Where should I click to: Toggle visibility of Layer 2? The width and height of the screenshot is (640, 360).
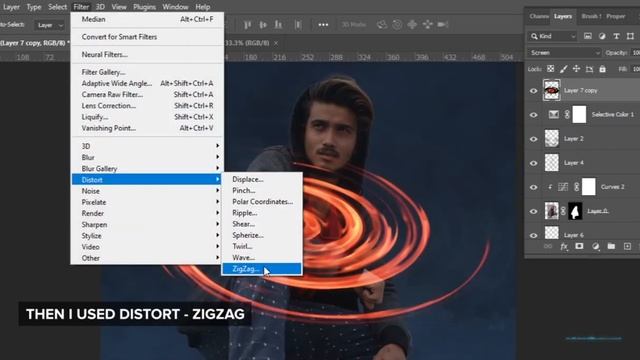(533, 139)
